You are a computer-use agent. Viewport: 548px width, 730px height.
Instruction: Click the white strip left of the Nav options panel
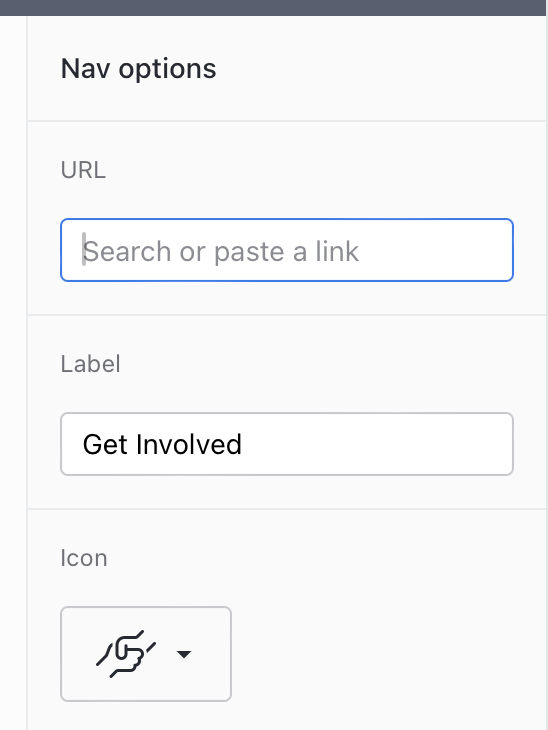13,372
